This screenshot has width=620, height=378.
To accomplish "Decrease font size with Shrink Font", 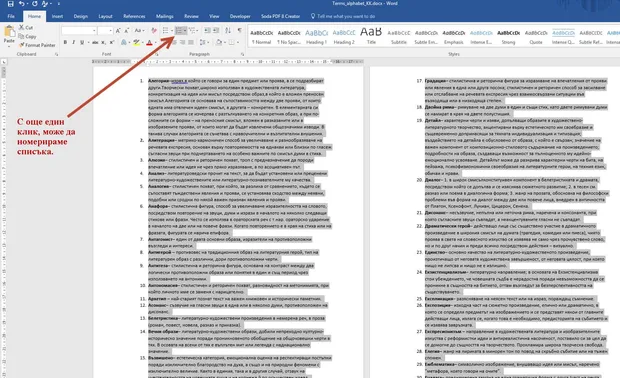I will click(127, 30).
